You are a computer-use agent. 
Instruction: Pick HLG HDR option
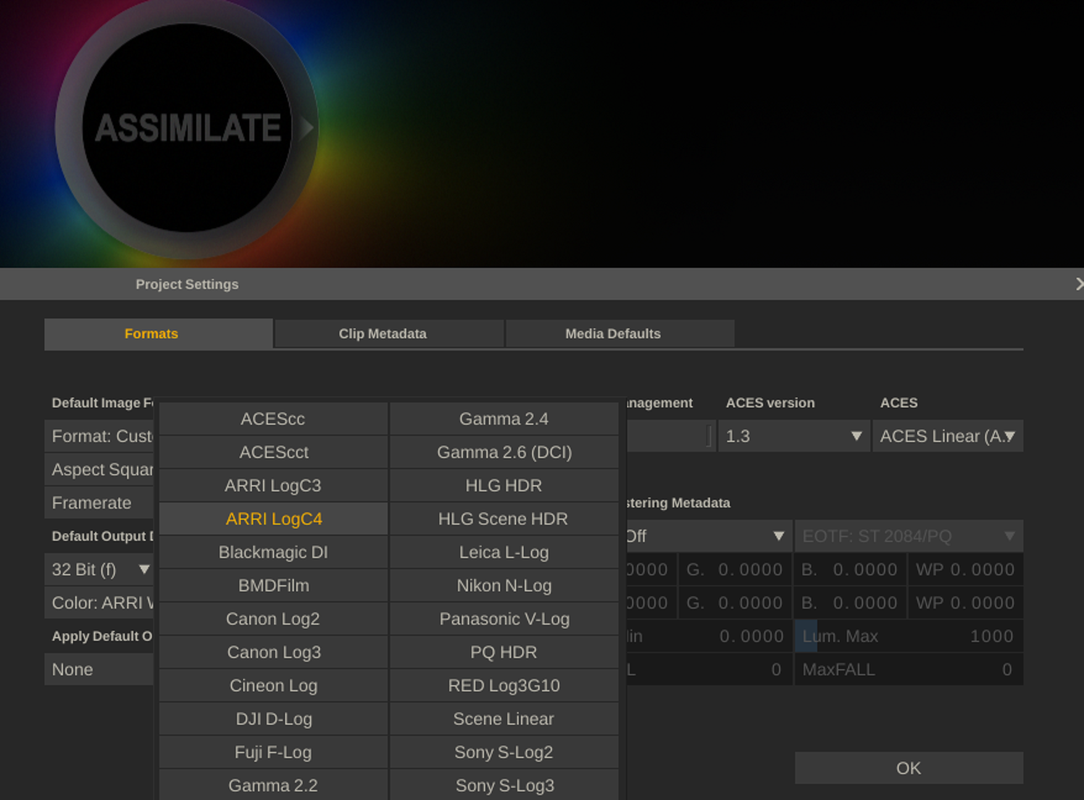point(504,485)
